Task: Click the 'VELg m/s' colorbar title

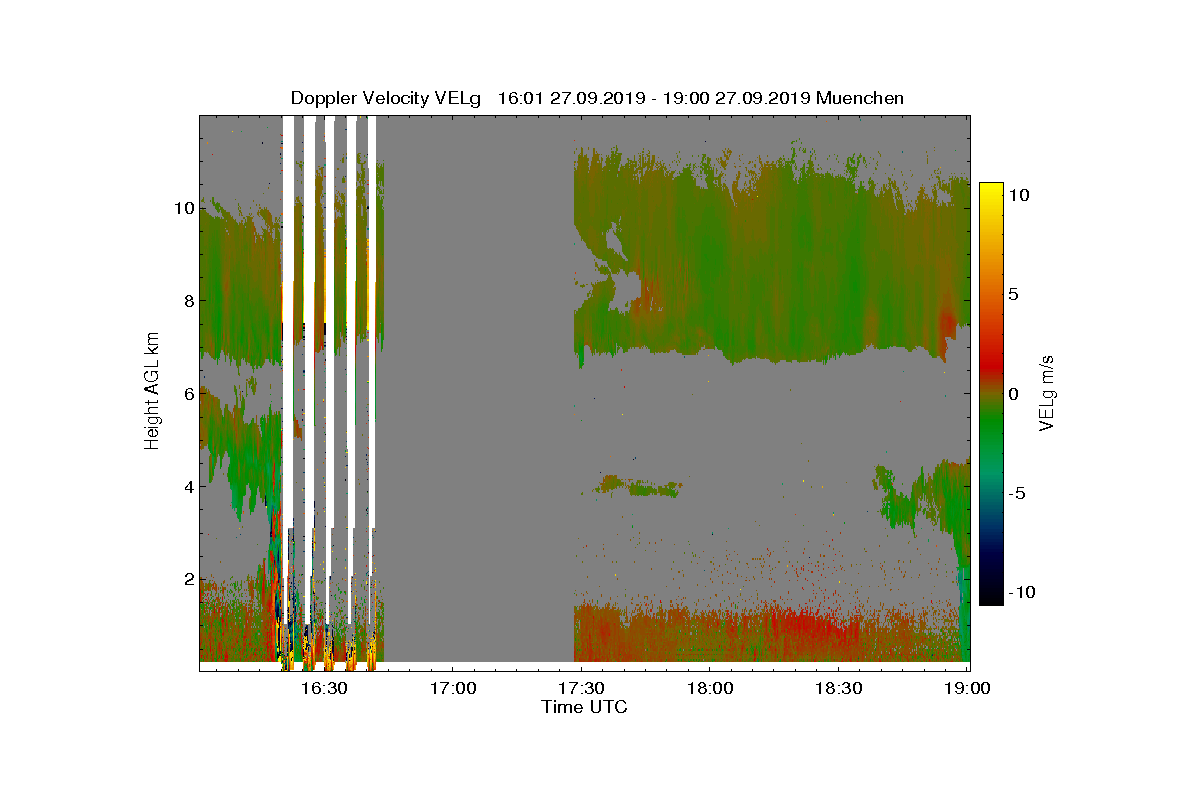Action: tap(1049, 394)
